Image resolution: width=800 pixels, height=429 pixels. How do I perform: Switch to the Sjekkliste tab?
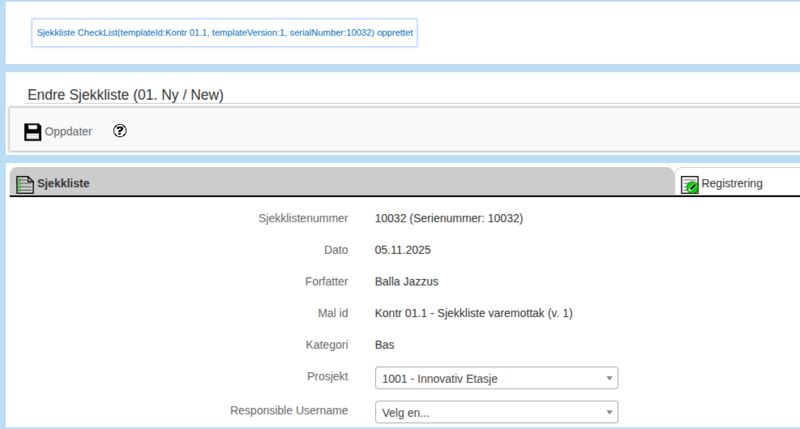coord(64,184)
